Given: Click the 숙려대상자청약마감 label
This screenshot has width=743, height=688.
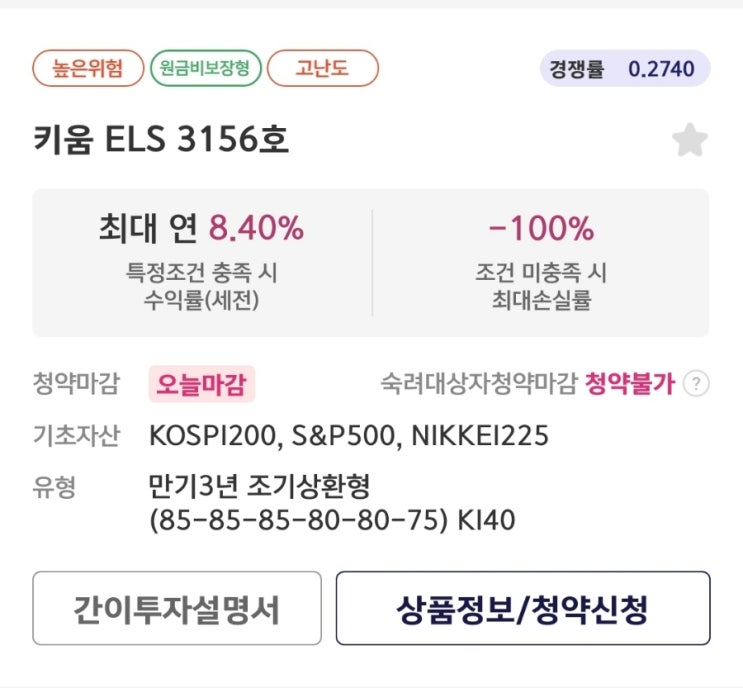Looking at the screenshot, I should pyautogui.click(x=478, y=384).
